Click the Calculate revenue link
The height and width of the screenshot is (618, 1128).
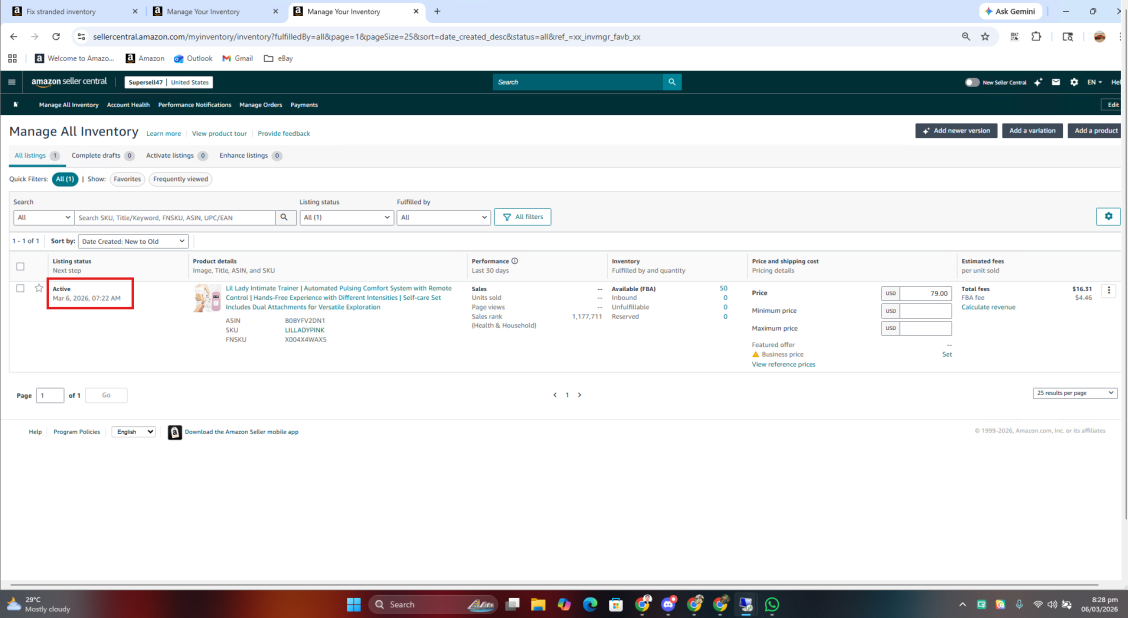pos(988,307)
